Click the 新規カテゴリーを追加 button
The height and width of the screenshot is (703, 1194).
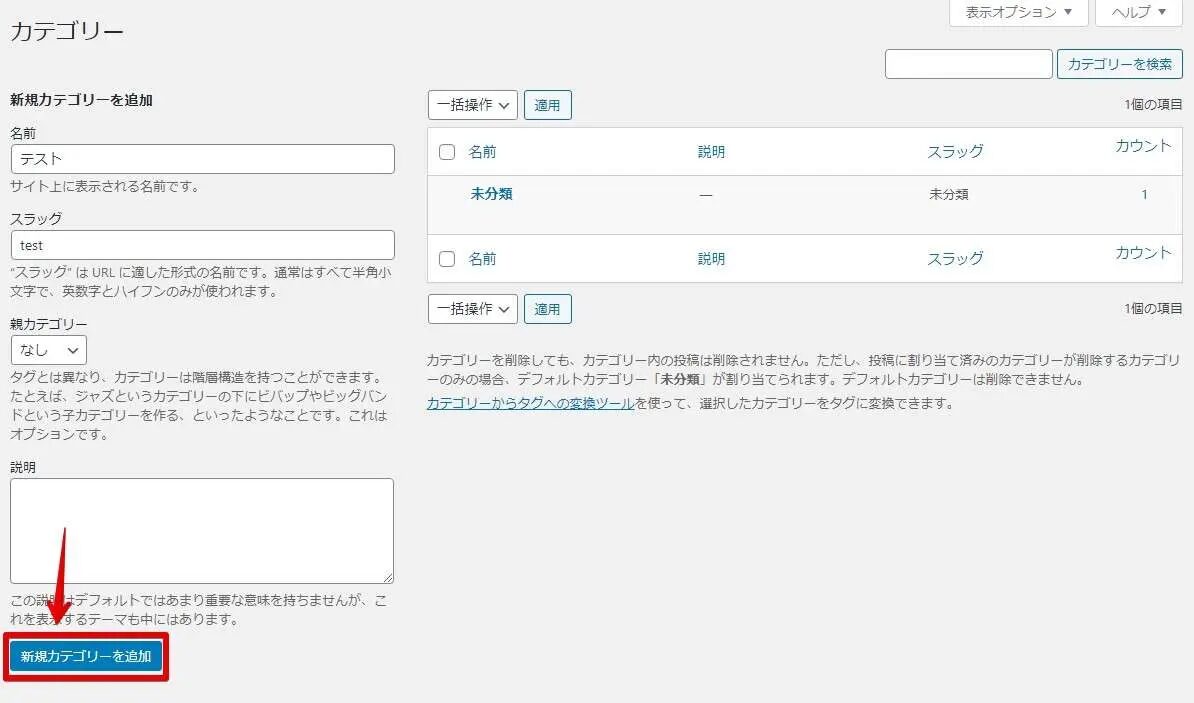pyautogui.click(x=86, y=656)
